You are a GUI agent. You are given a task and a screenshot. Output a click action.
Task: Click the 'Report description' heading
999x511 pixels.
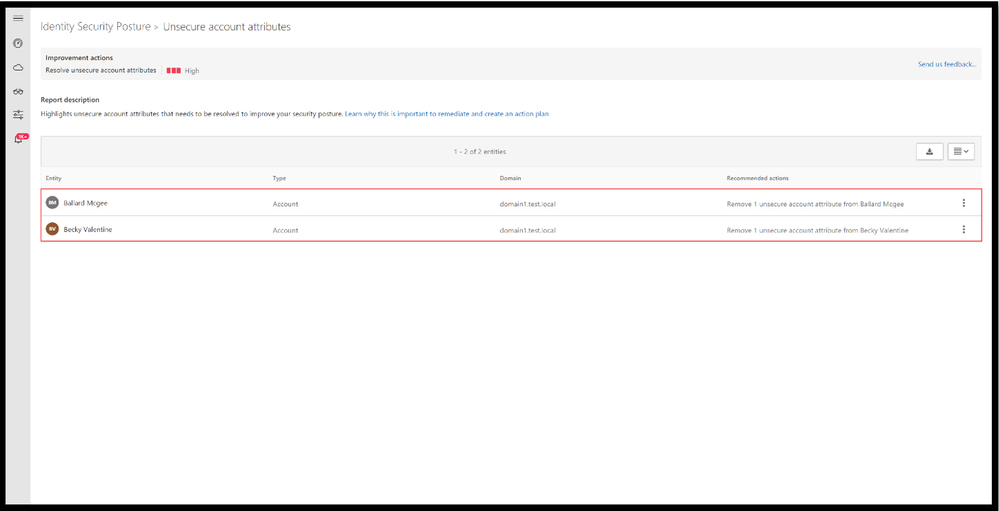(x=70, y=100)
